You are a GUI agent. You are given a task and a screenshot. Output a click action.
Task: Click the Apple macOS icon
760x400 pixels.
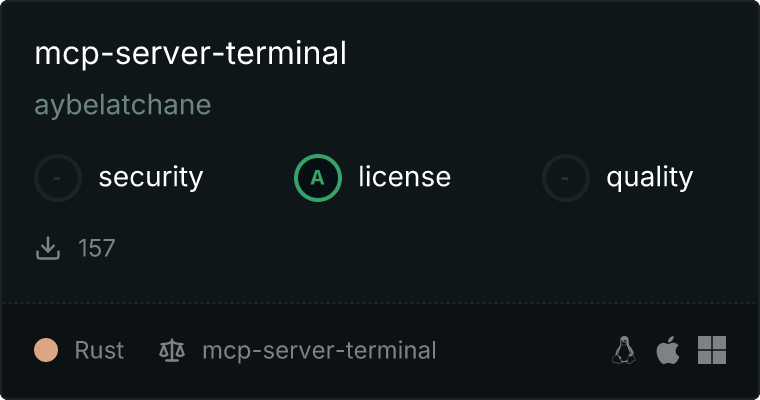tap(668, 350)
